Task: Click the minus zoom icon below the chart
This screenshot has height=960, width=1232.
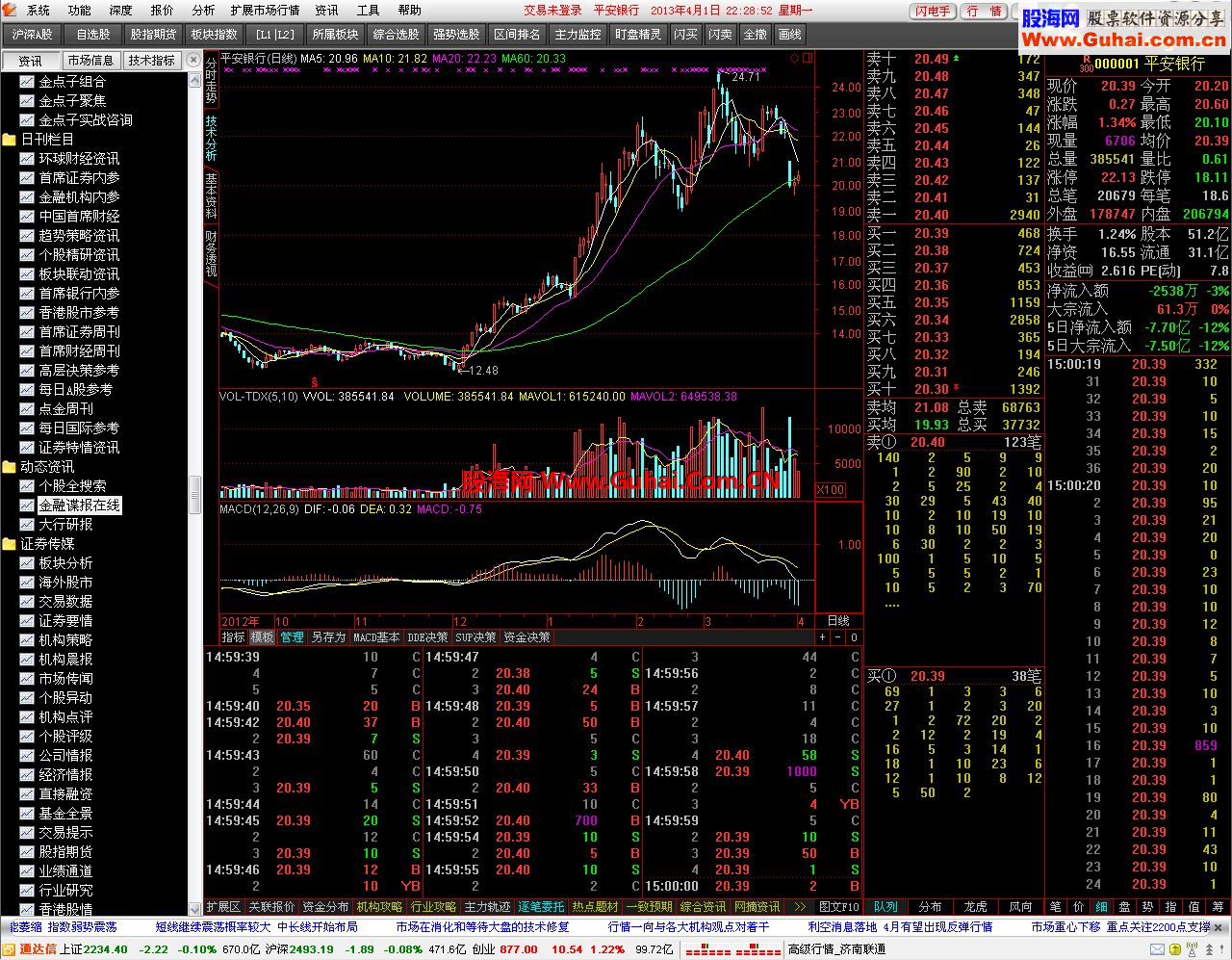Action: point(838,637)
